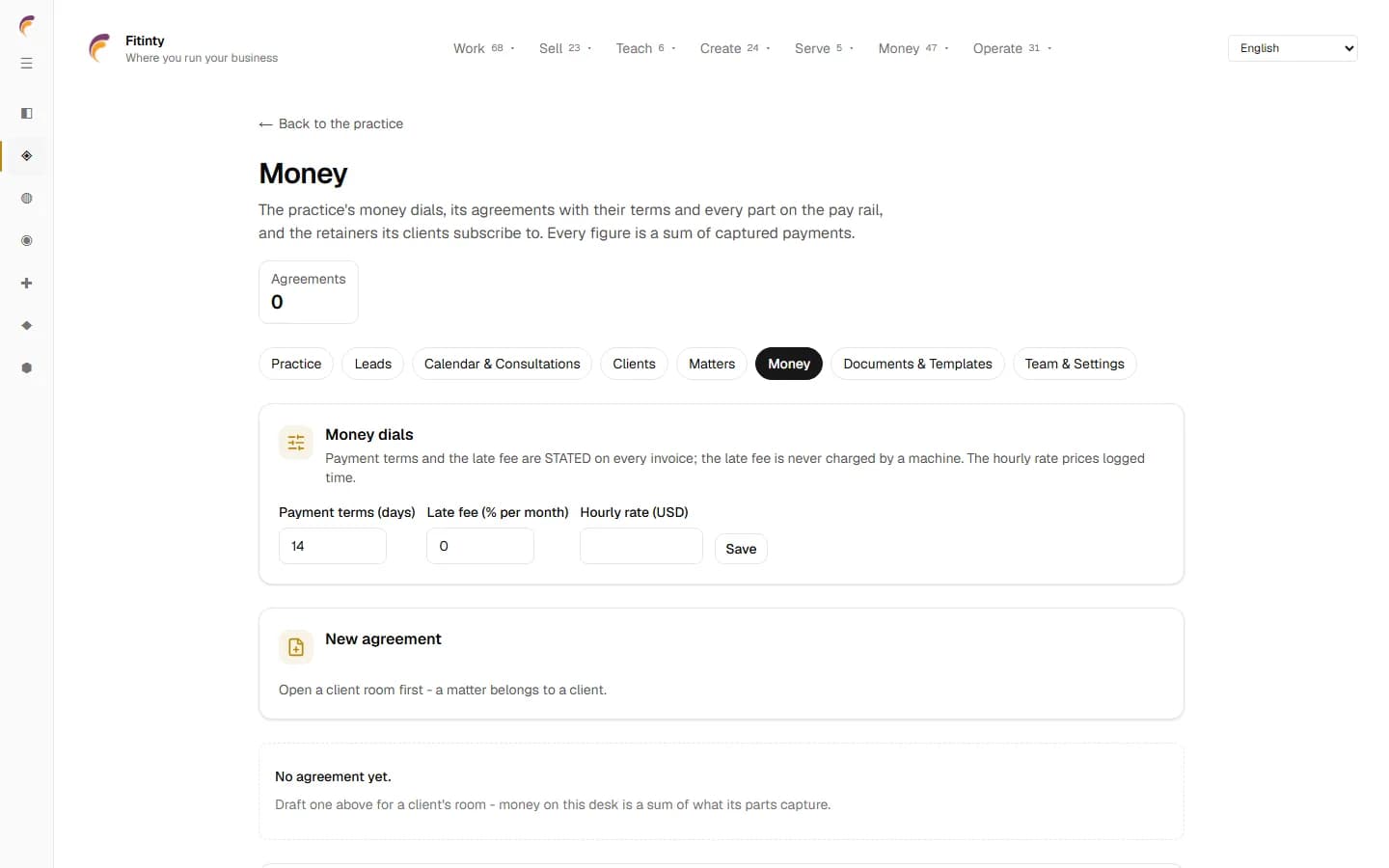
Task: Expand the Work menu
Action: pos(484,48)
